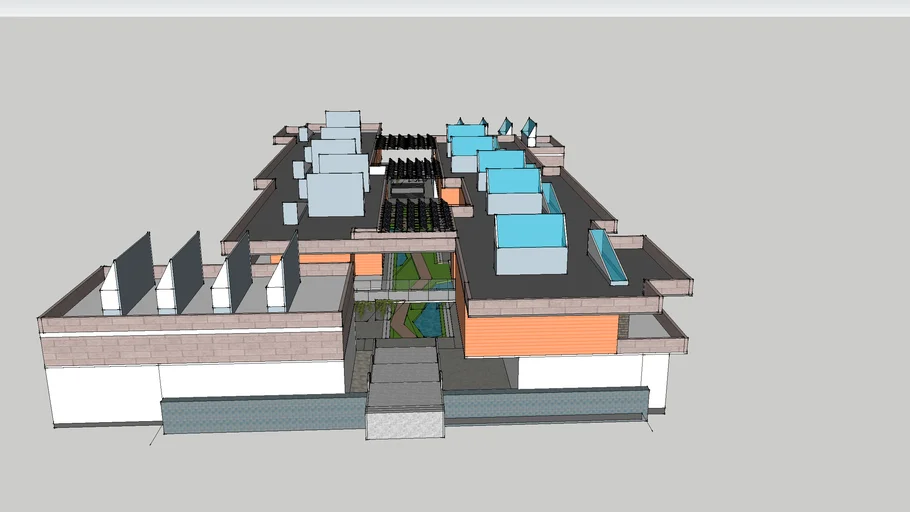The height and width of the screenshot is (512, 910).
Task: Click the brick parapet band on left wing
Action: [x=190, y=348]
